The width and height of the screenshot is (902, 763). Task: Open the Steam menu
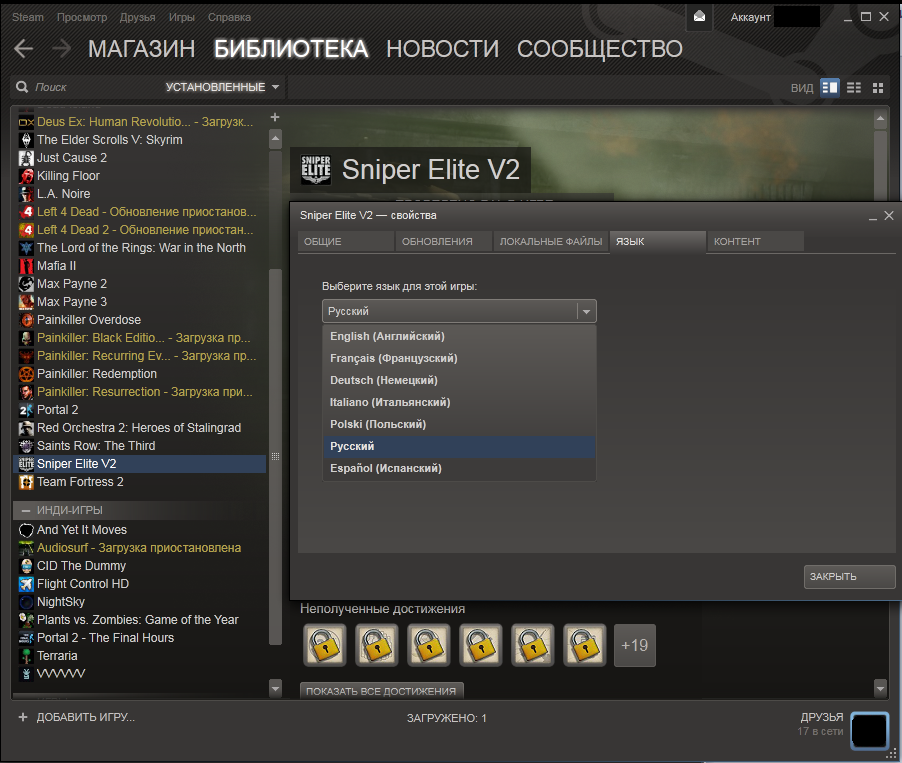[28, 17]
